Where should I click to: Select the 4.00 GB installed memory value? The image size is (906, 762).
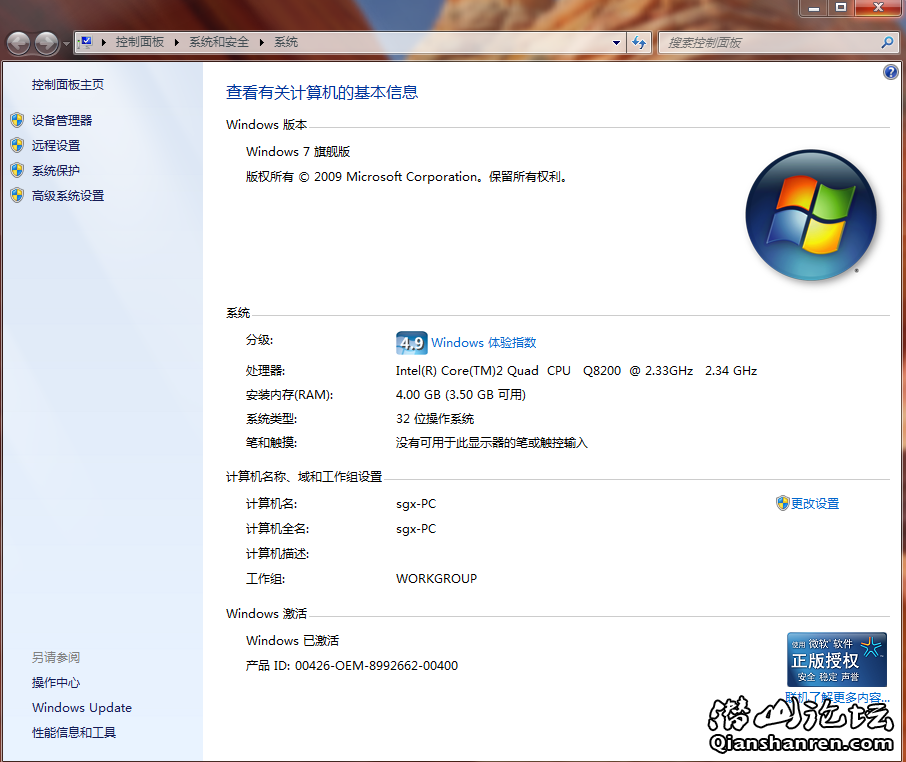point(461,395)
